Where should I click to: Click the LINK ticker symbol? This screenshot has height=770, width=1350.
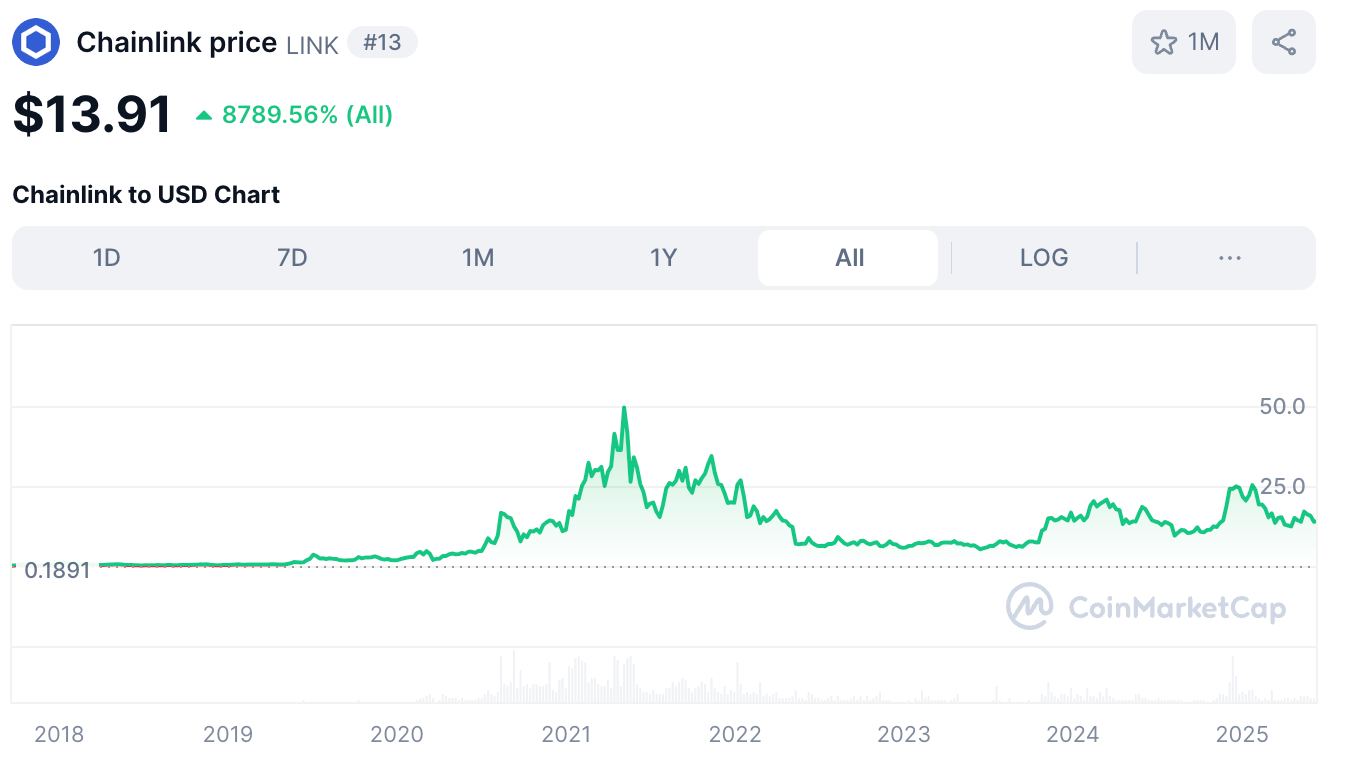click(313, 44)
